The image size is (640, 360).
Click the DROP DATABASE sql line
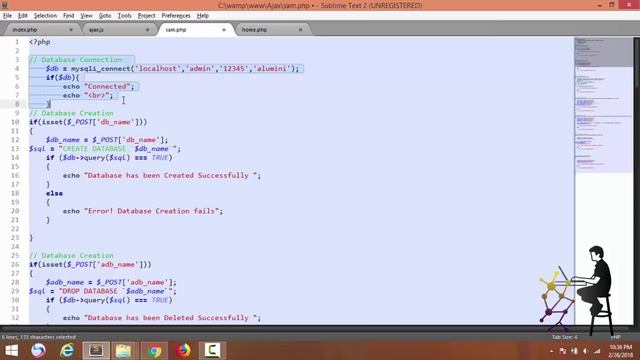pyautogui.click(x=103, y=291)
